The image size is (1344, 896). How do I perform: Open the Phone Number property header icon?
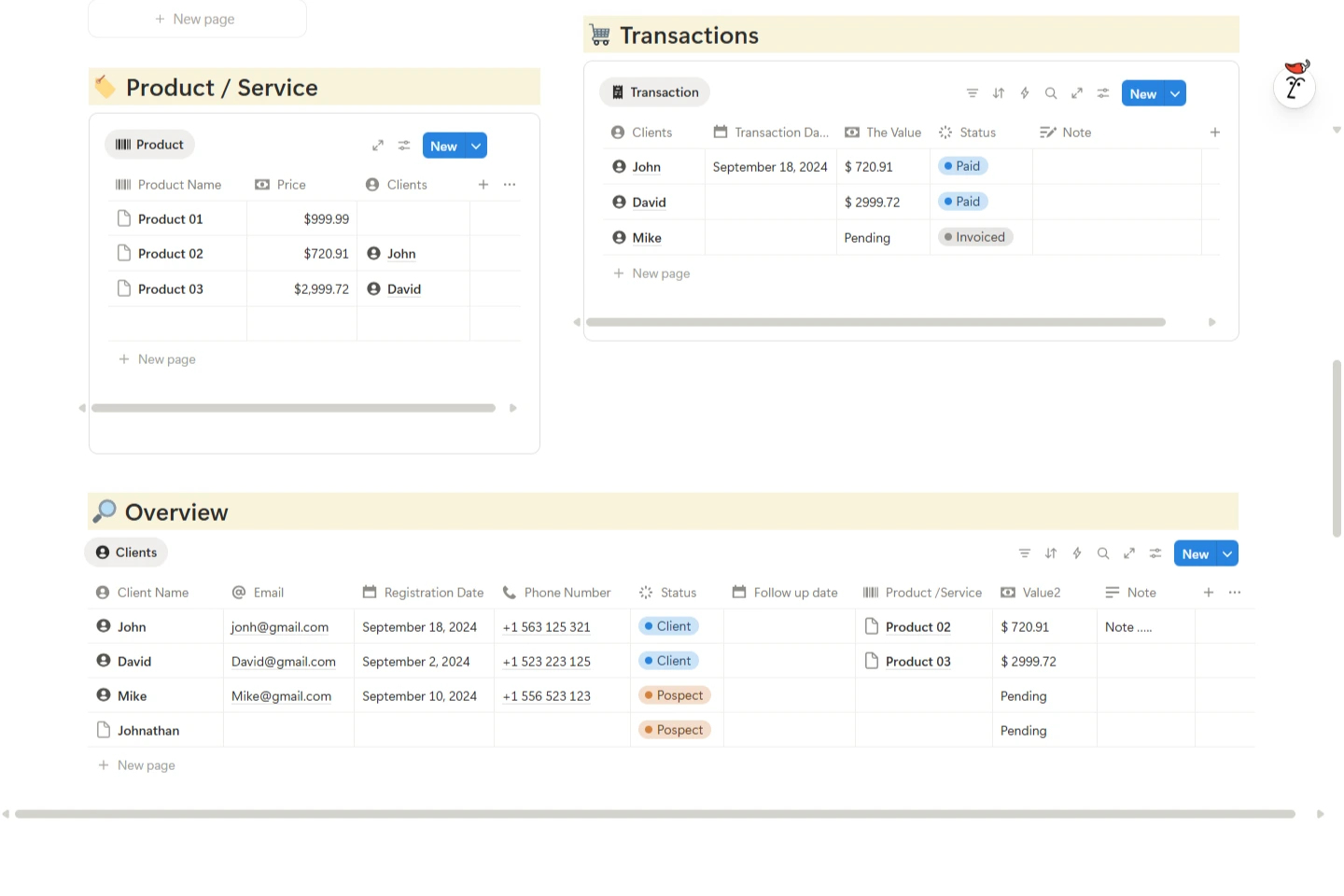point(510,592)
